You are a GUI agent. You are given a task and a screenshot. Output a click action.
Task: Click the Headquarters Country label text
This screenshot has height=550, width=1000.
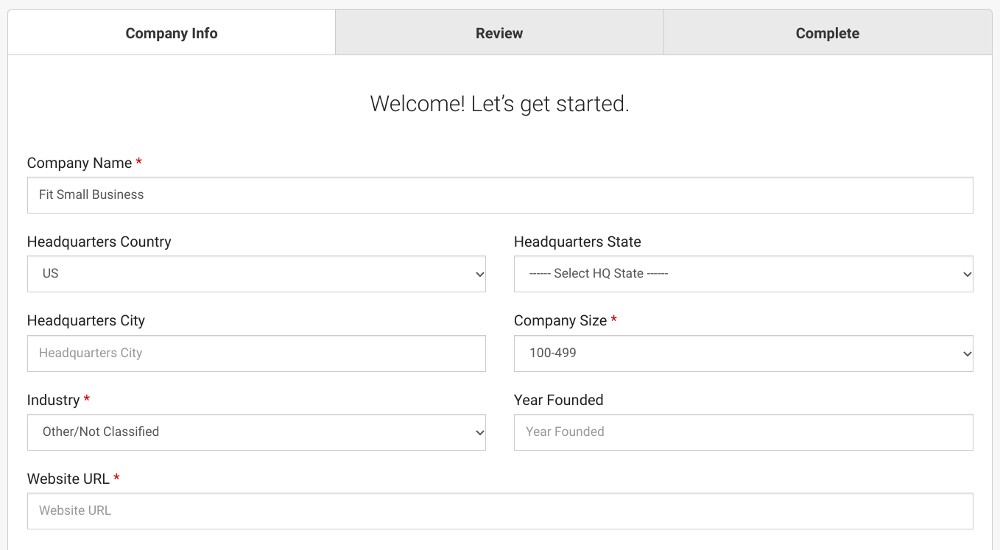pyautogui.click(x=99, y=242)
